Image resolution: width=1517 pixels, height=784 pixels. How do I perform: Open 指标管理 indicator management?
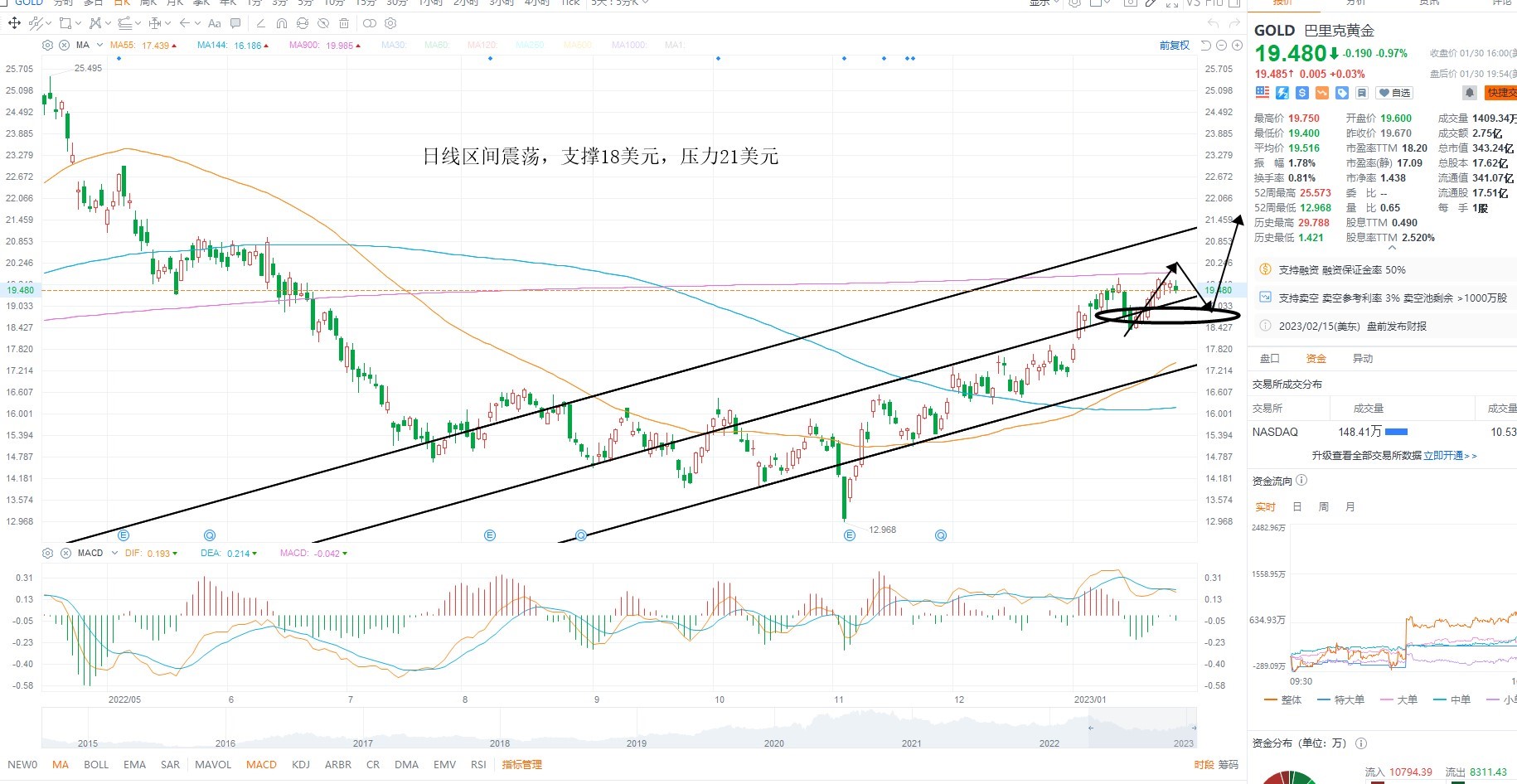(521, 764)
